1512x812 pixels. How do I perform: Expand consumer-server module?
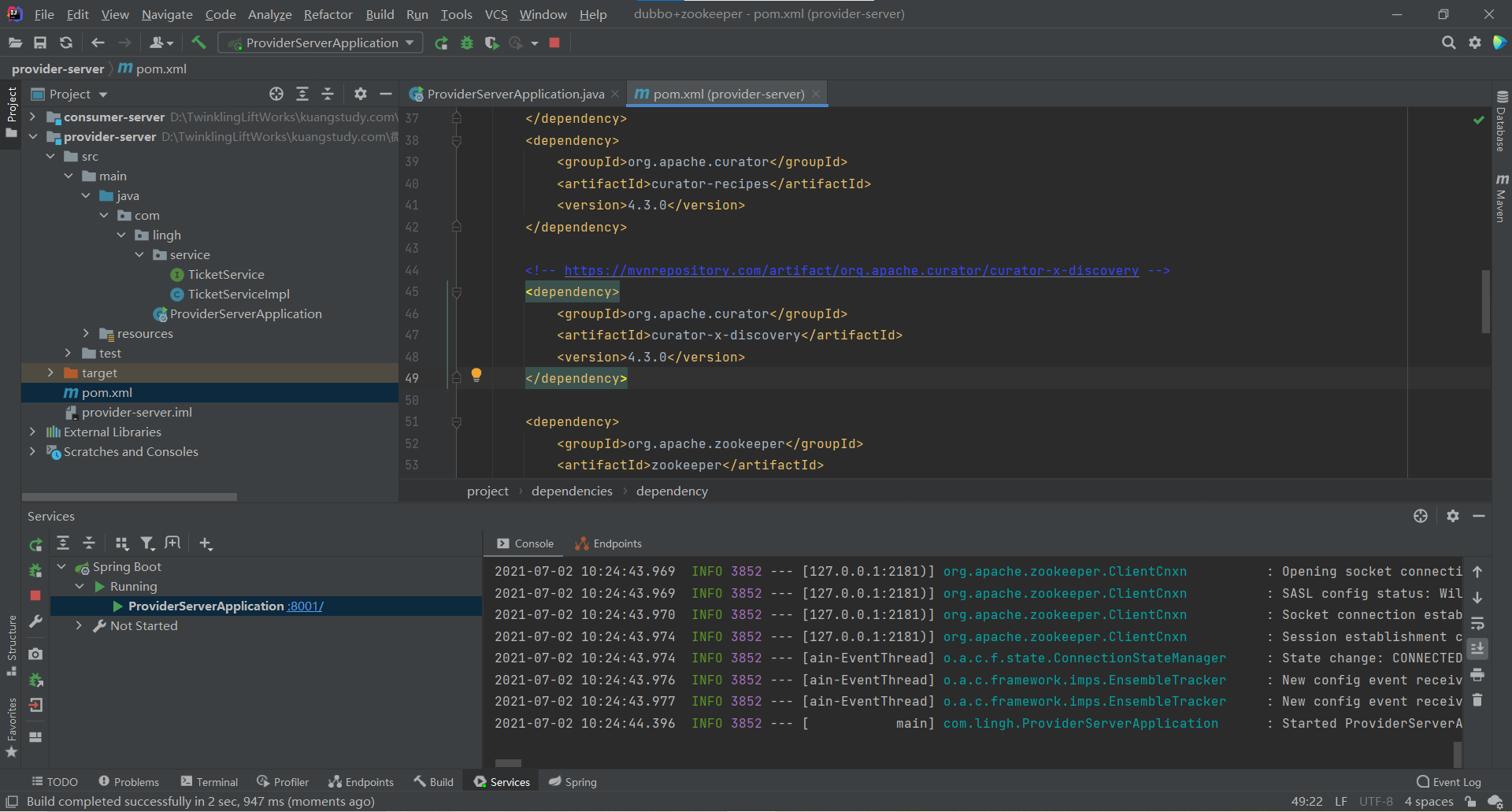click(x=32, y=117)
